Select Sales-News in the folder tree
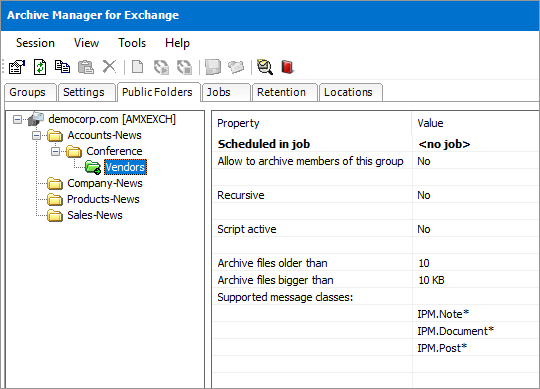This screenshot has height=389, width=540. (95, 215)
